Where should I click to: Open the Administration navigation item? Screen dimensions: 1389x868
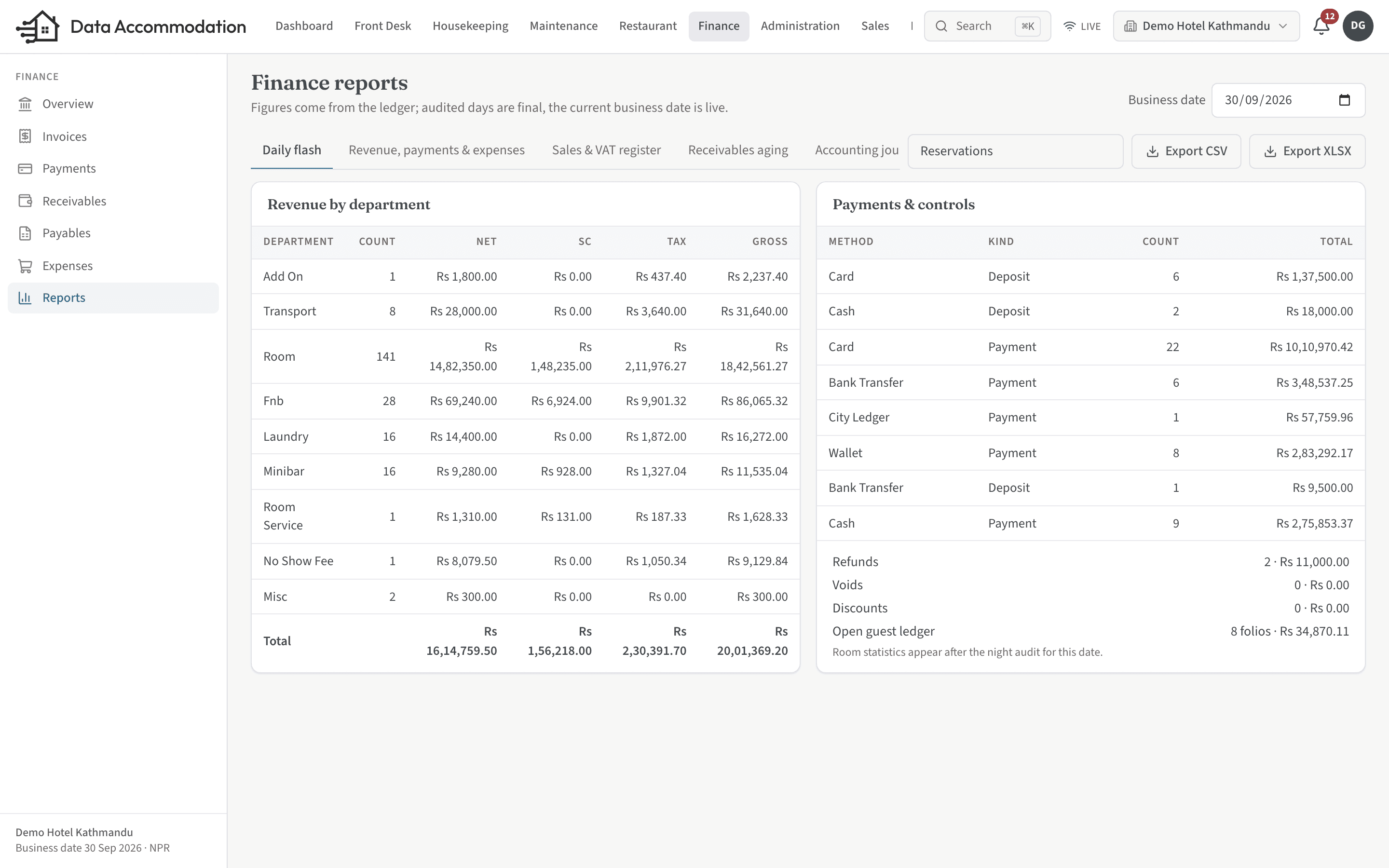coord(800,26)
